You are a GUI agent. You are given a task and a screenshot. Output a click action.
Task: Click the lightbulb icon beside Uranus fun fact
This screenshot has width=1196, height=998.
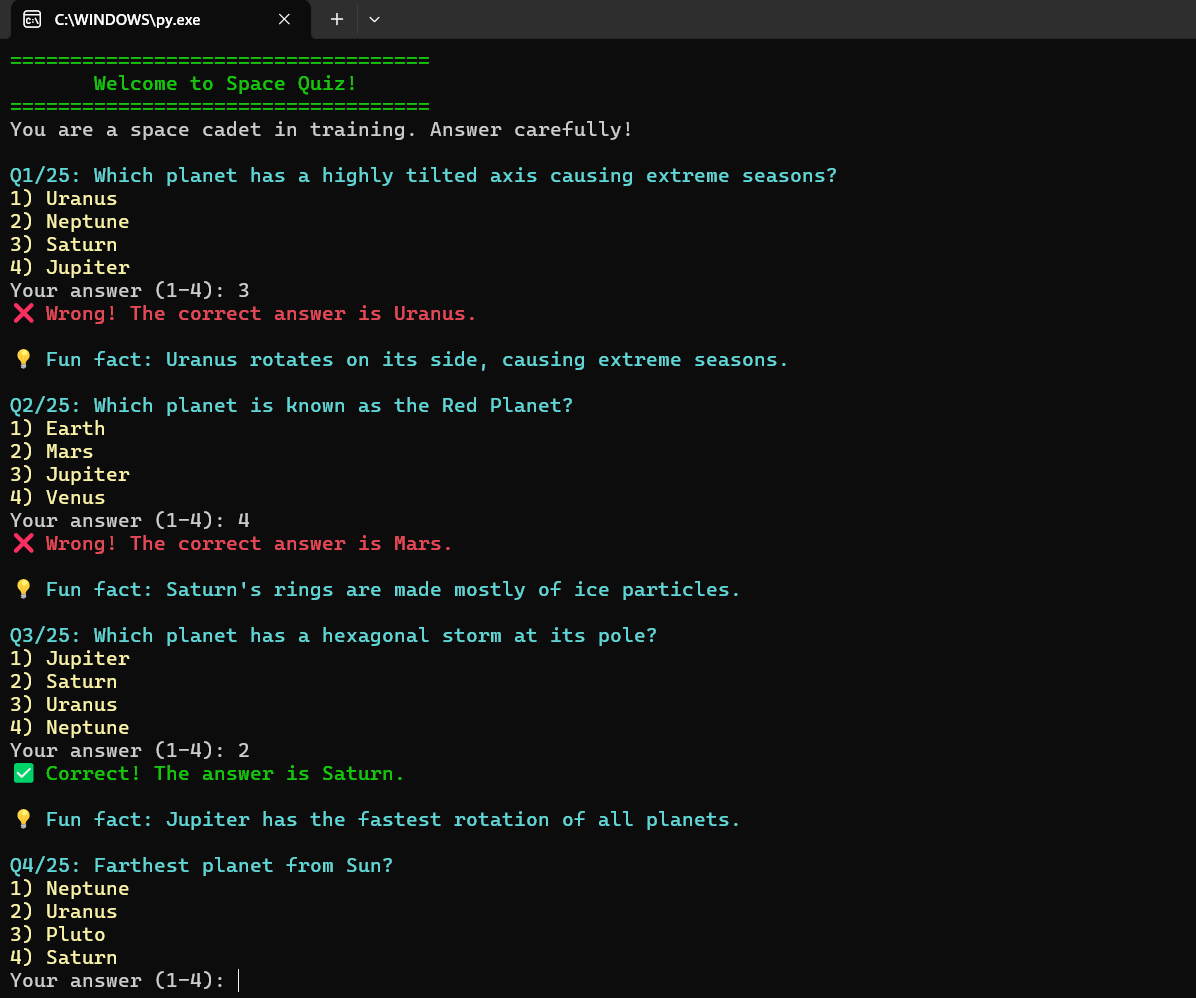point(24,359)
